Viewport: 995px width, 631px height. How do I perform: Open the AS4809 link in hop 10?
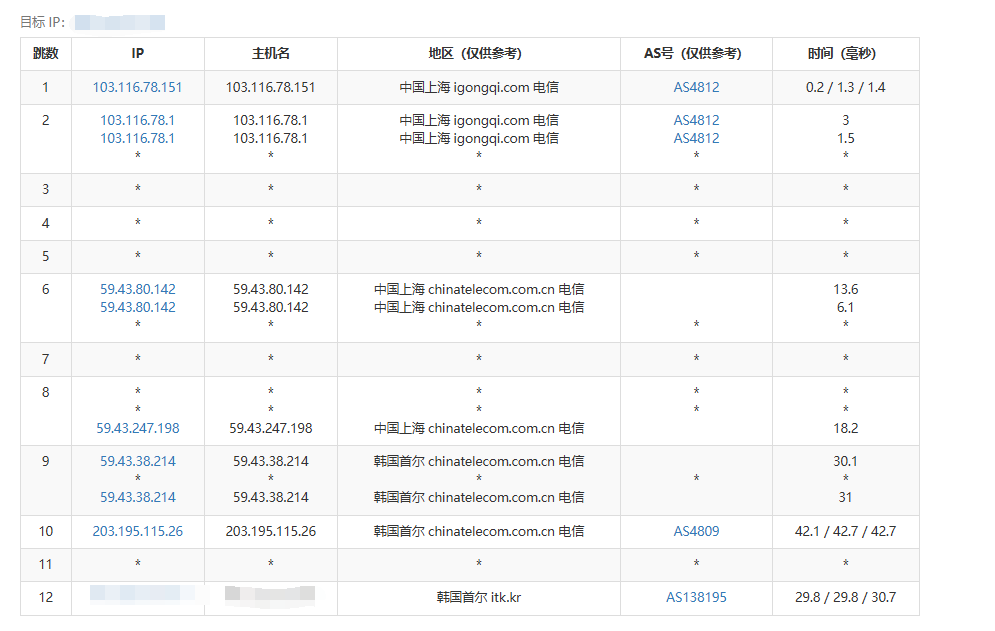tap(696, 531)
